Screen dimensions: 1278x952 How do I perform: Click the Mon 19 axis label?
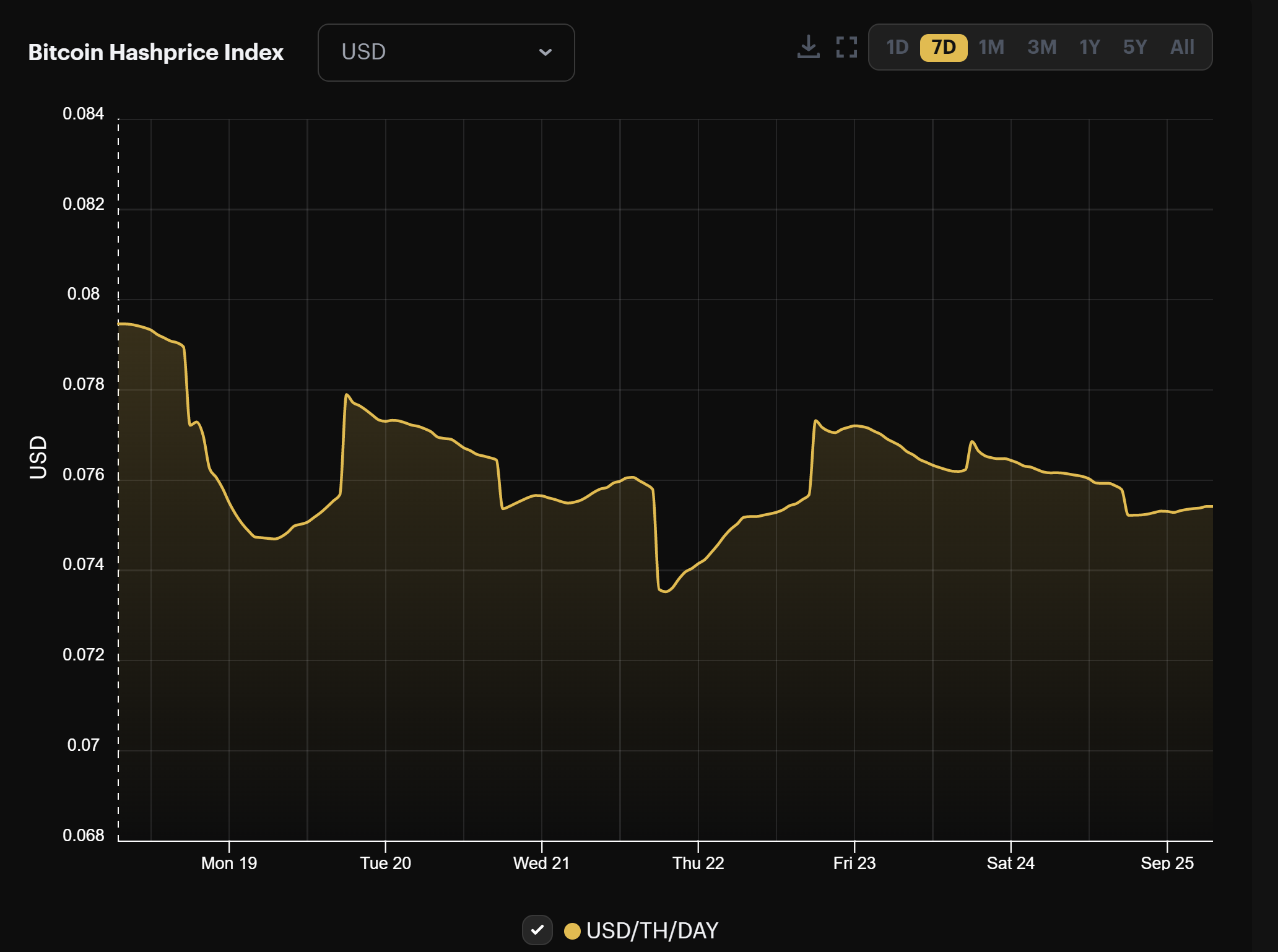click(x=229, y=863)
